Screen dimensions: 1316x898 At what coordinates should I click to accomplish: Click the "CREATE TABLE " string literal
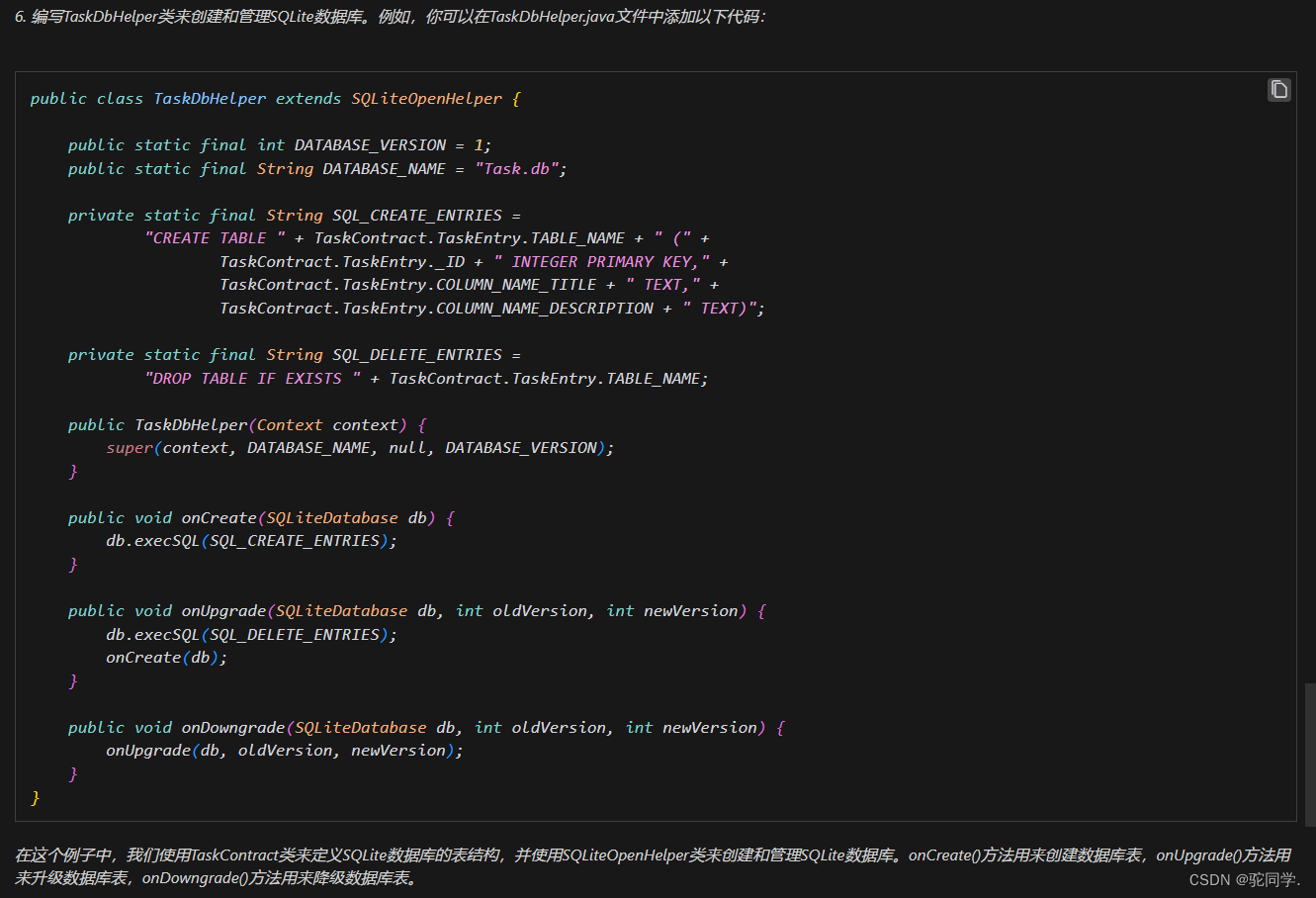pyautogui.click(x=215, y=238)
